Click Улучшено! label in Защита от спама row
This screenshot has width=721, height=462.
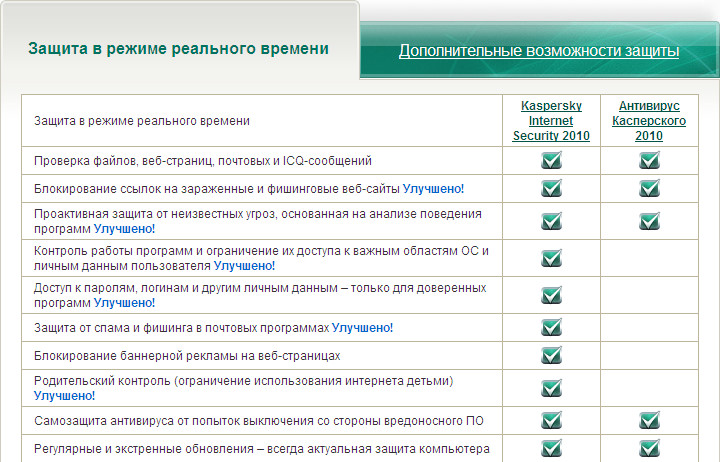pyautogui.click(x=362, y=328)
